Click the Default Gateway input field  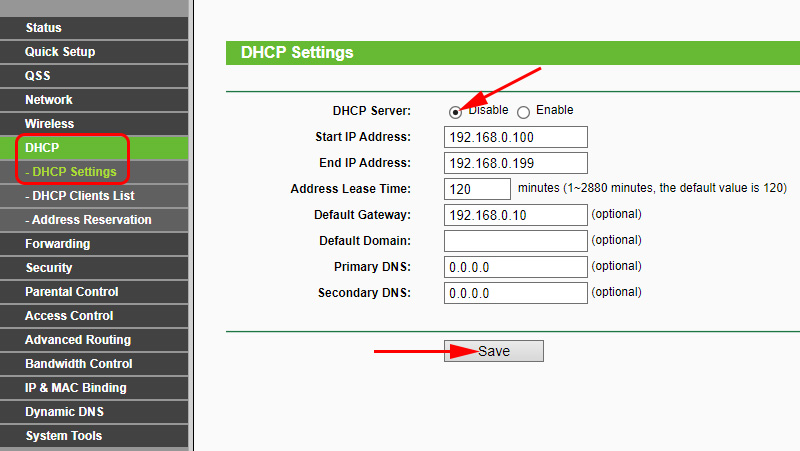(515, 215)
